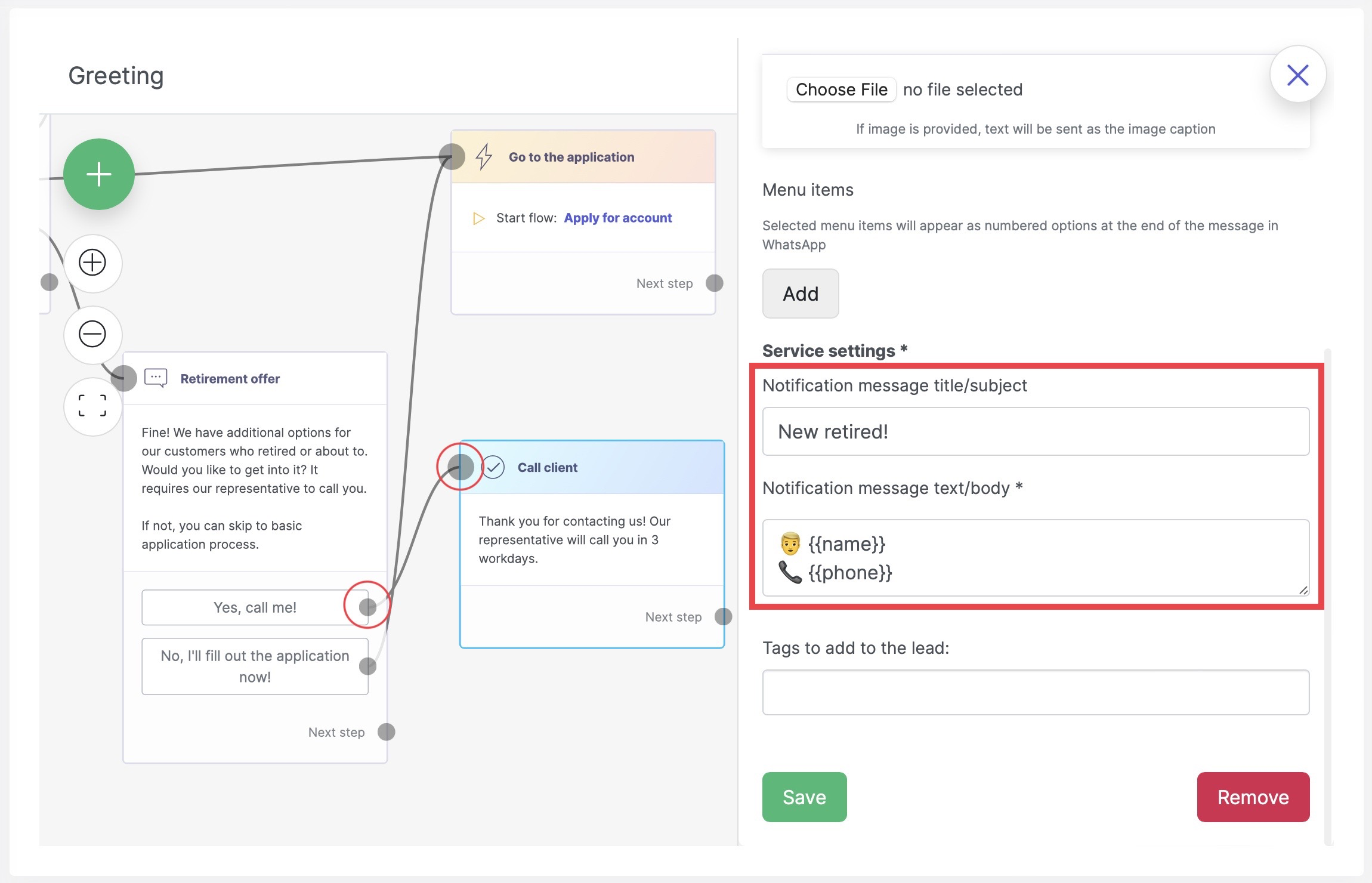Screen dimensions: 1372x883
Task: Zoom out on the flow canvas
Action: (x=92, y=334)
